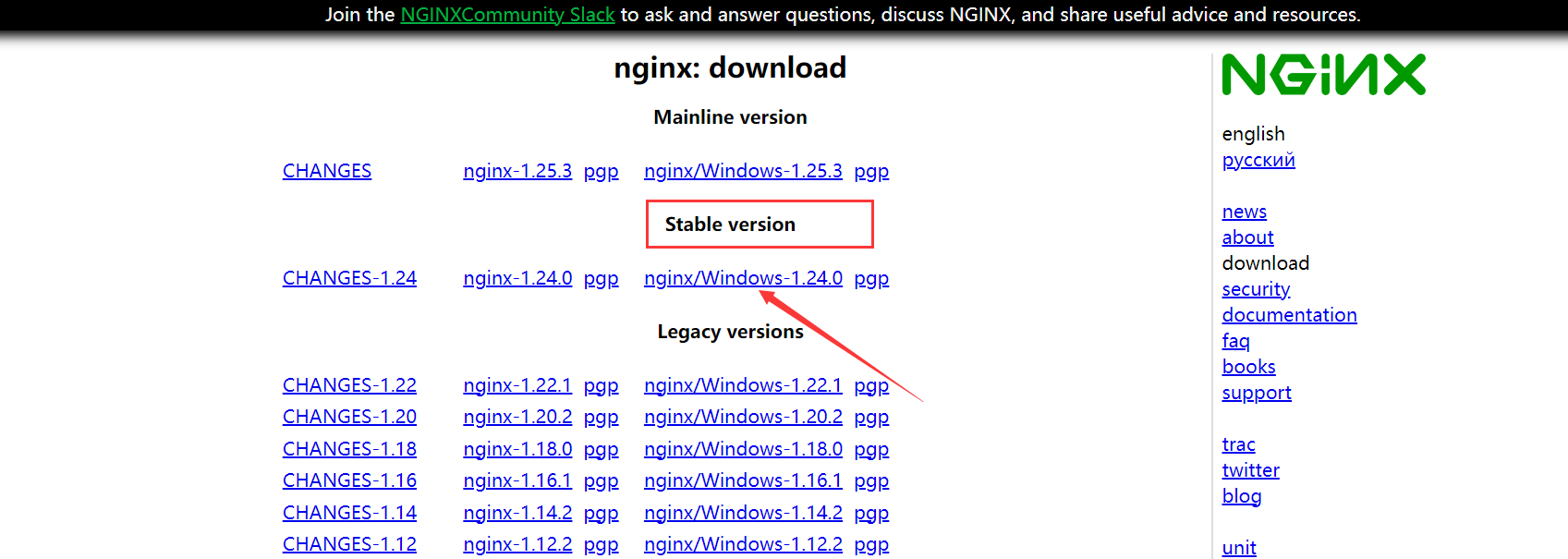This screenshot has width=1568, height=559.
Task: Download nginx/Windows-1.20.2
Action: click(743, 417)
